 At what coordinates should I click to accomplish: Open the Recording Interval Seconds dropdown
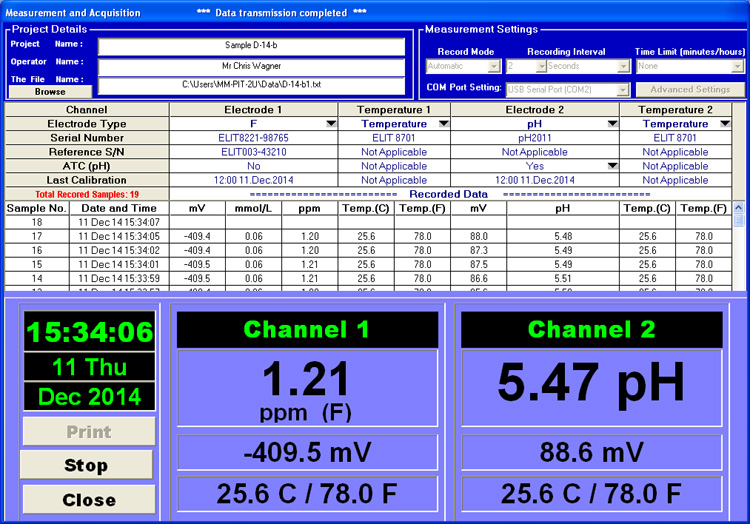[624, 66]
